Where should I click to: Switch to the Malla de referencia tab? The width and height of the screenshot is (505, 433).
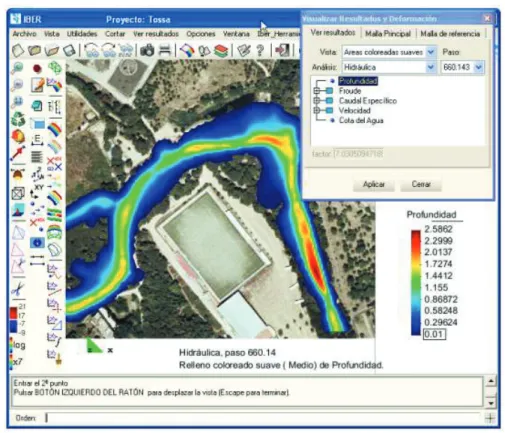tap(450, 33)
